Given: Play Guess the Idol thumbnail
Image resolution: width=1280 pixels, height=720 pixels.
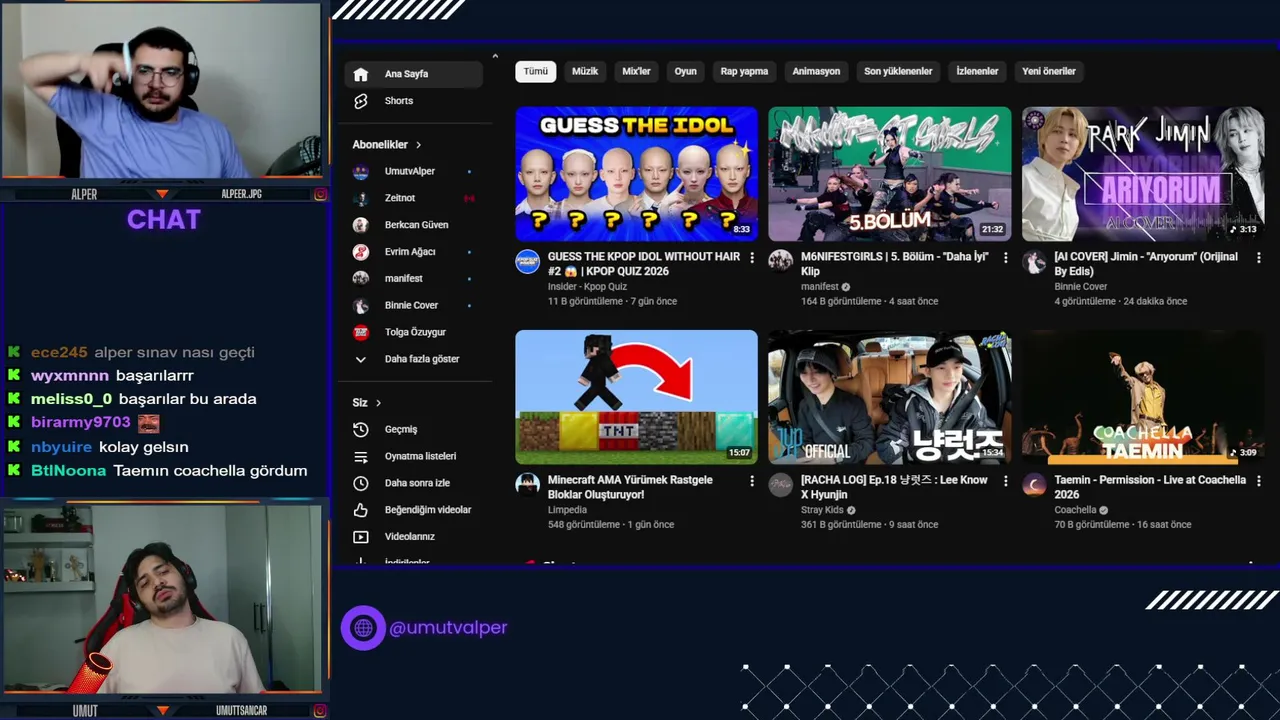Looking at the screenshot, I should [x=636, y=174].
